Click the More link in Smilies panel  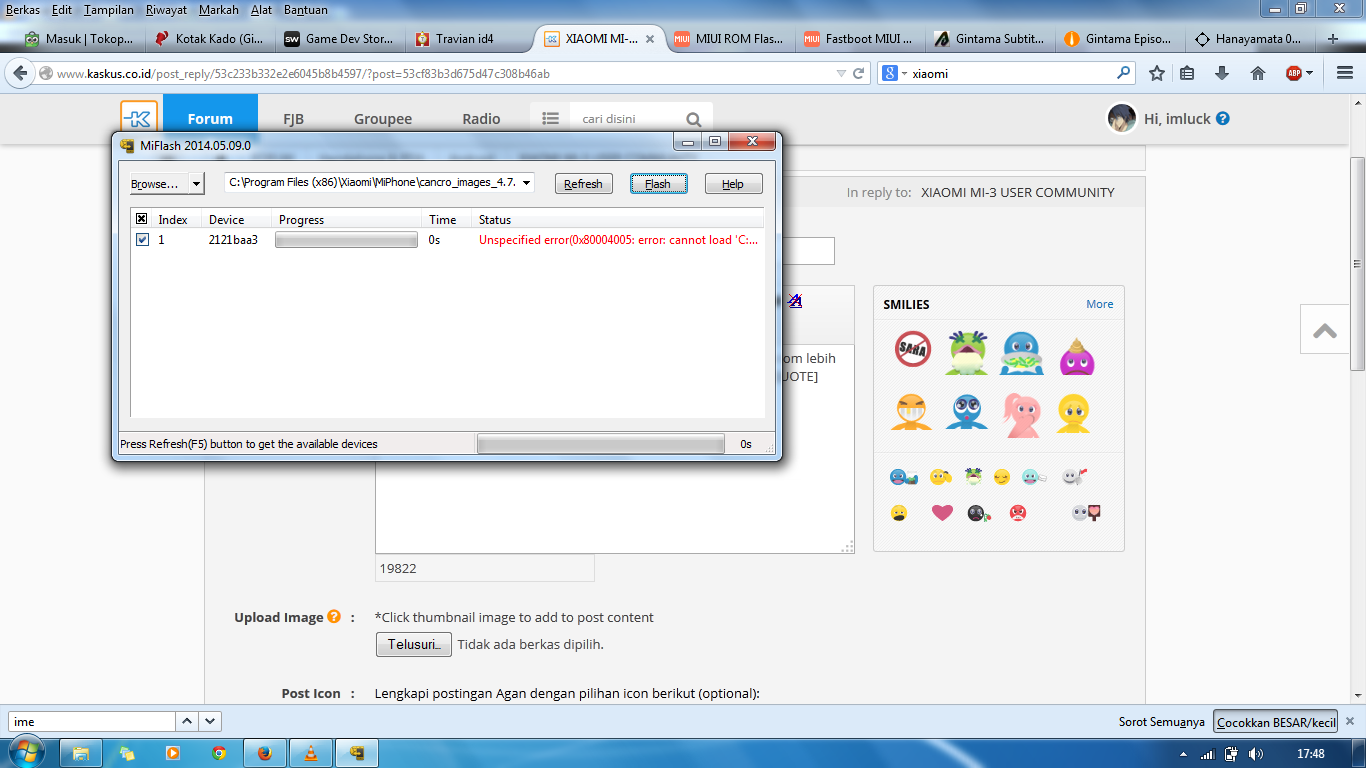1100,304
